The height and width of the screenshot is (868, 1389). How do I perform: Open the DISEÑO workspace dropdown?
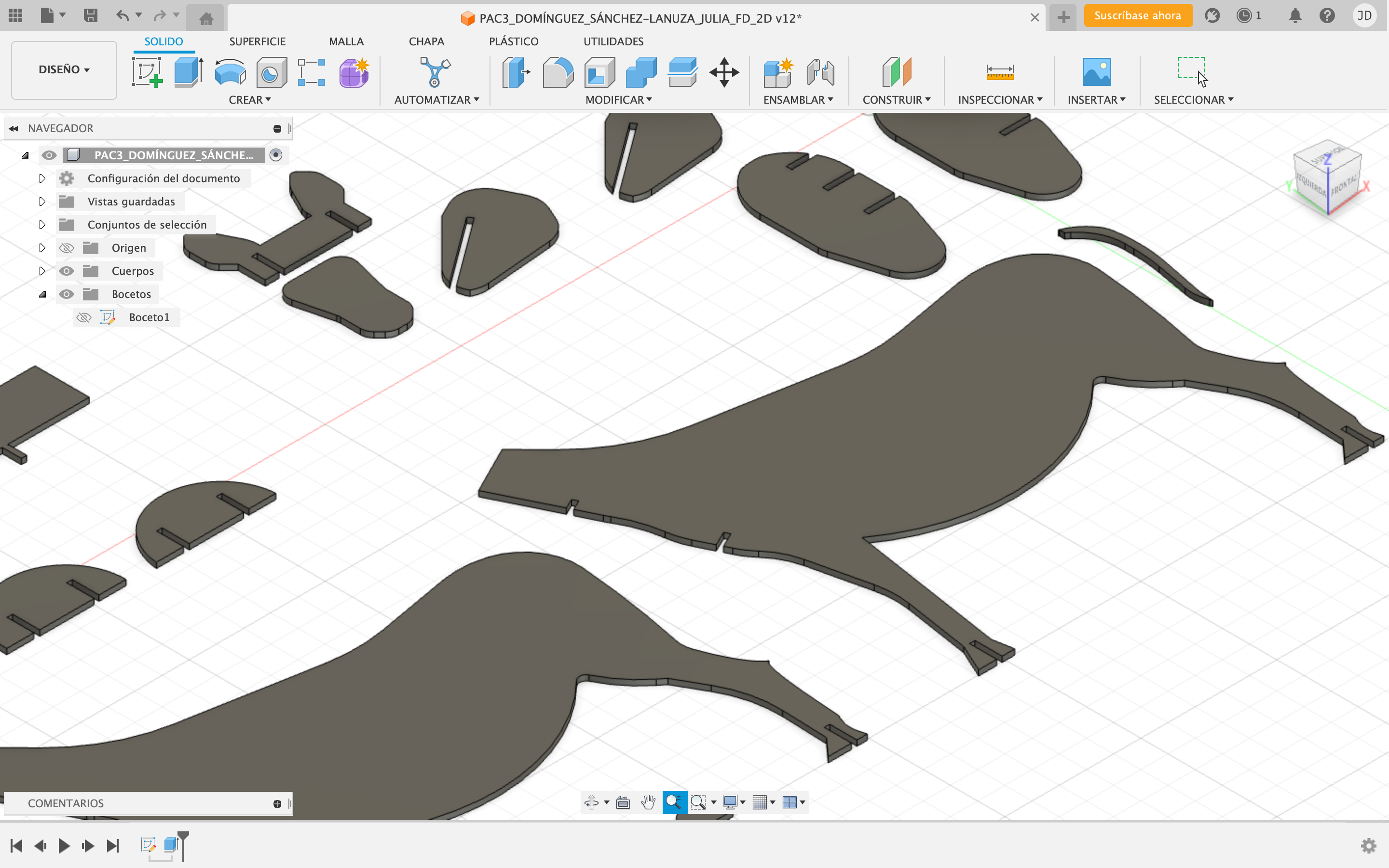(64, 69)
